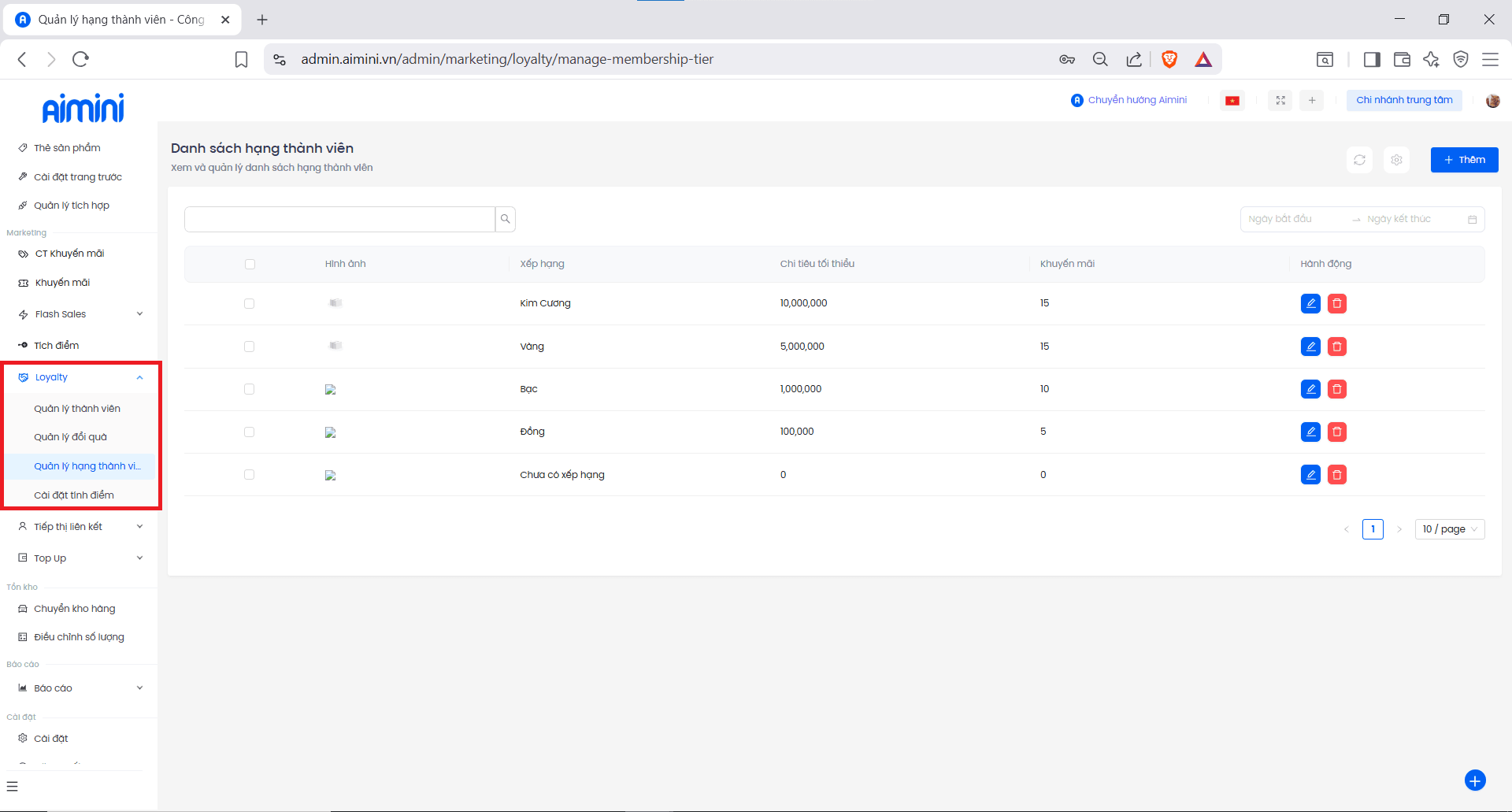Check the Kim Cương row checkbox

250,303
